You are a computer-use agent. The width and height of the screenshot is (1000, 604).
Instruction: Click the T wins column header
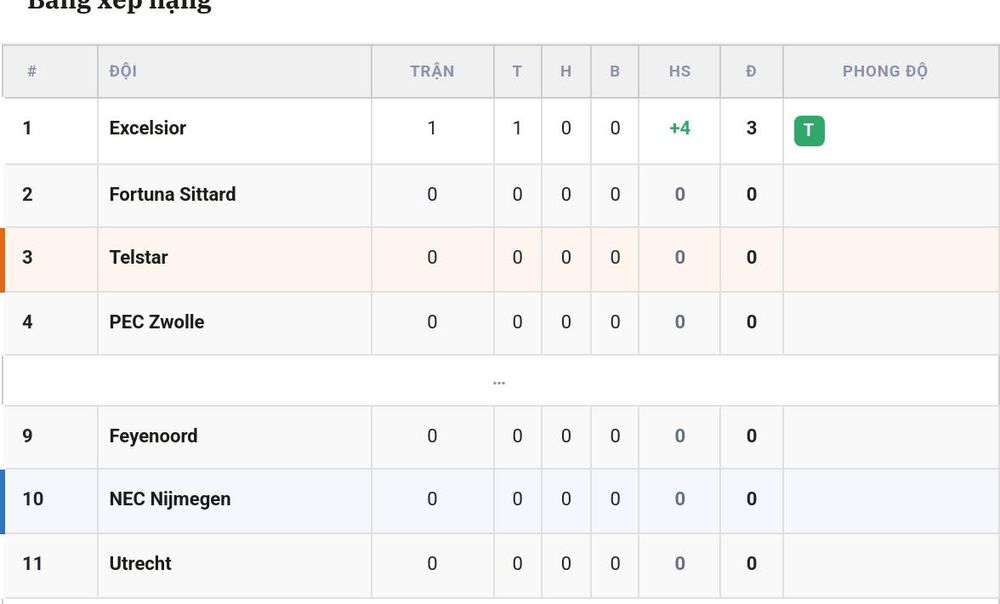pyautogui.click(x=517, y=71)
